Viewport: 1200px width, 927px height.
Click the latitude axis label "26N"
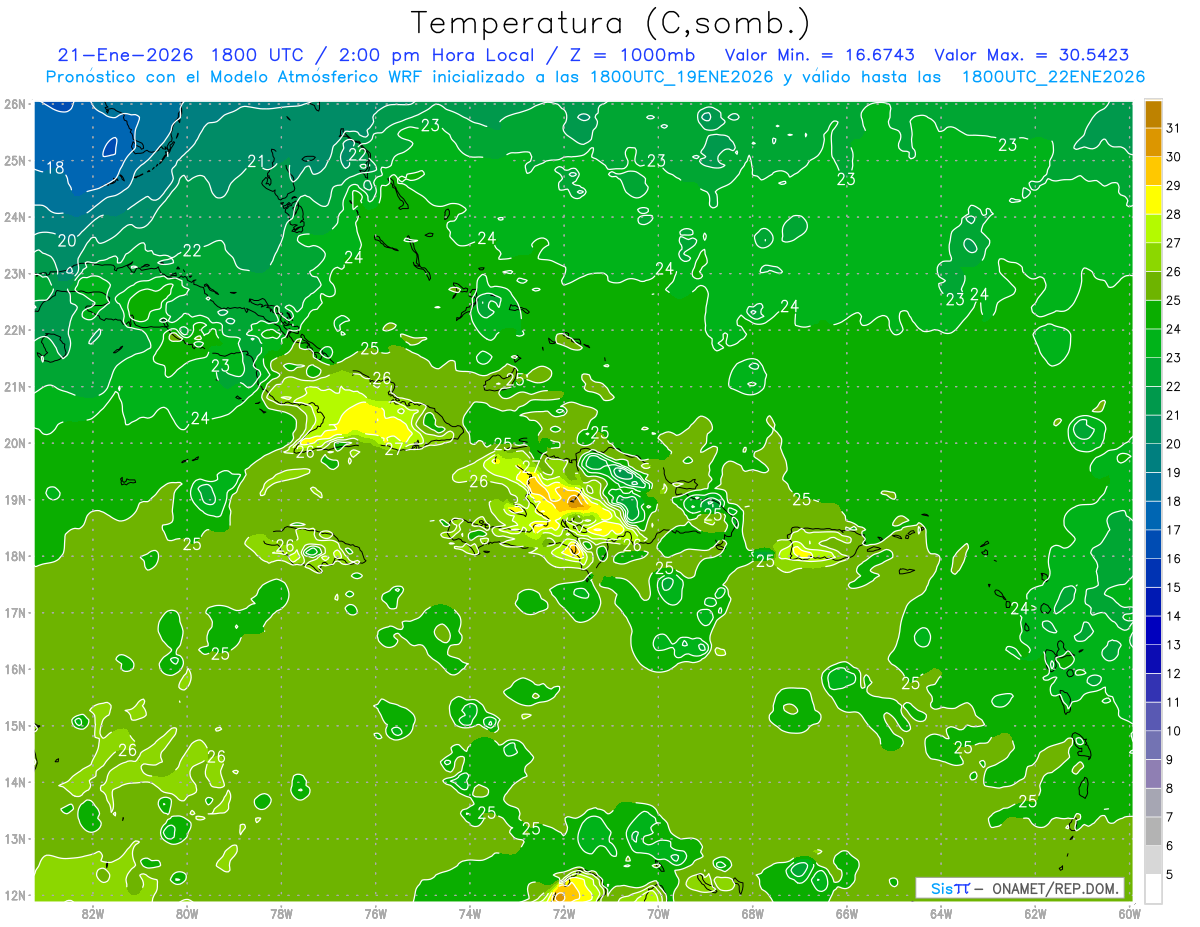coord(14,104)
